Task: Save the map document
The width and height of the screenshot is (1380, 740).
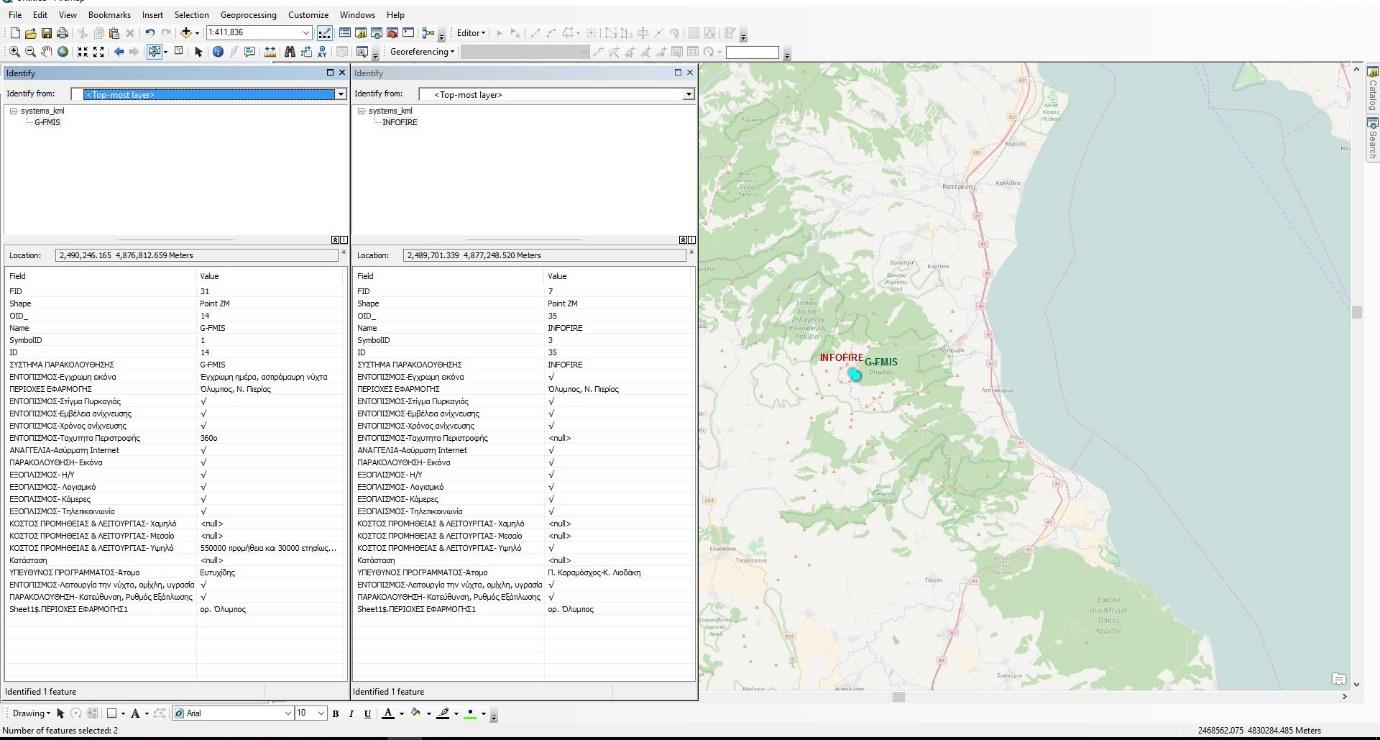Action: pyautogui.click(x=47, y=33)
